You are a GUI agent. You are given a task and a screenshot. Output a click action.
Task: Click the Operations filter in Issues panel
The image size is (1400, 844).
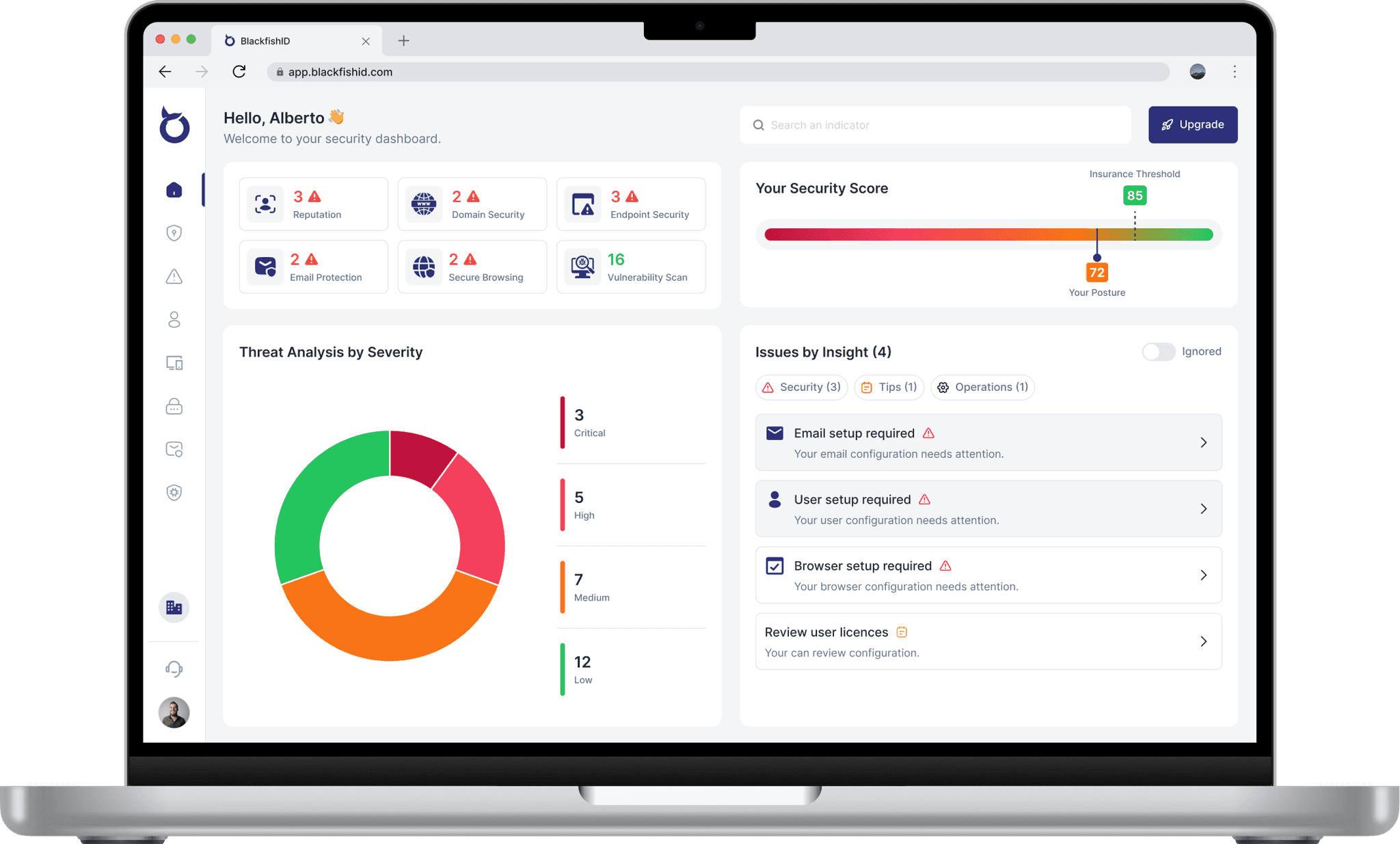pyautogui.click(x=984, y=386)
